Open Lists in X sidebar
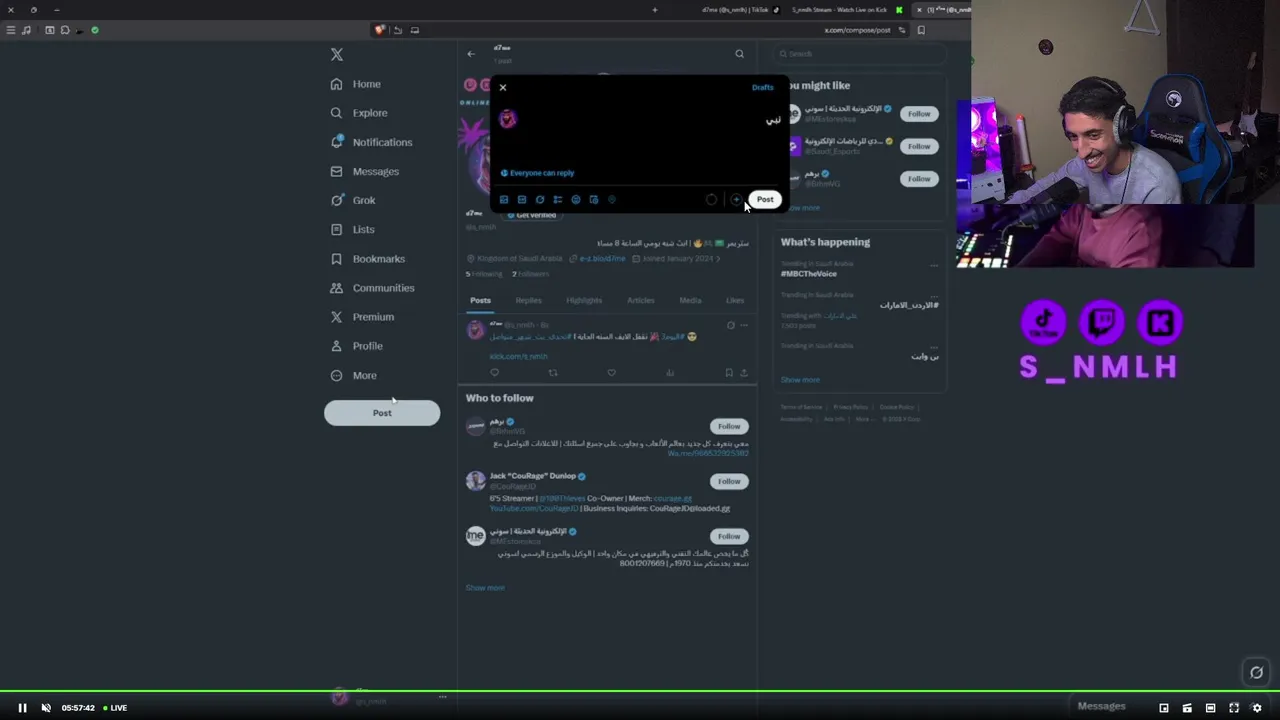The height and width of the screenshot is (720, 1280). pos(352,229)
